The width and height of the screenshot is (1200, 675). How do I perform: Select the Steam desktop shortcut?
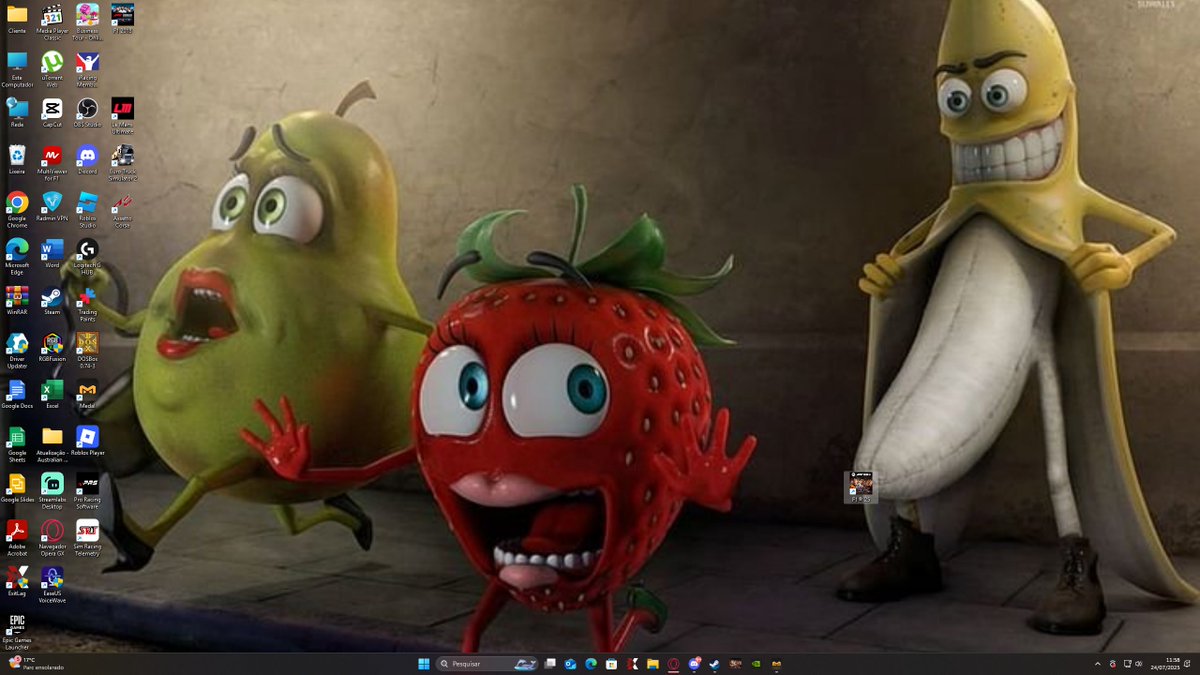tap(52, 301)
